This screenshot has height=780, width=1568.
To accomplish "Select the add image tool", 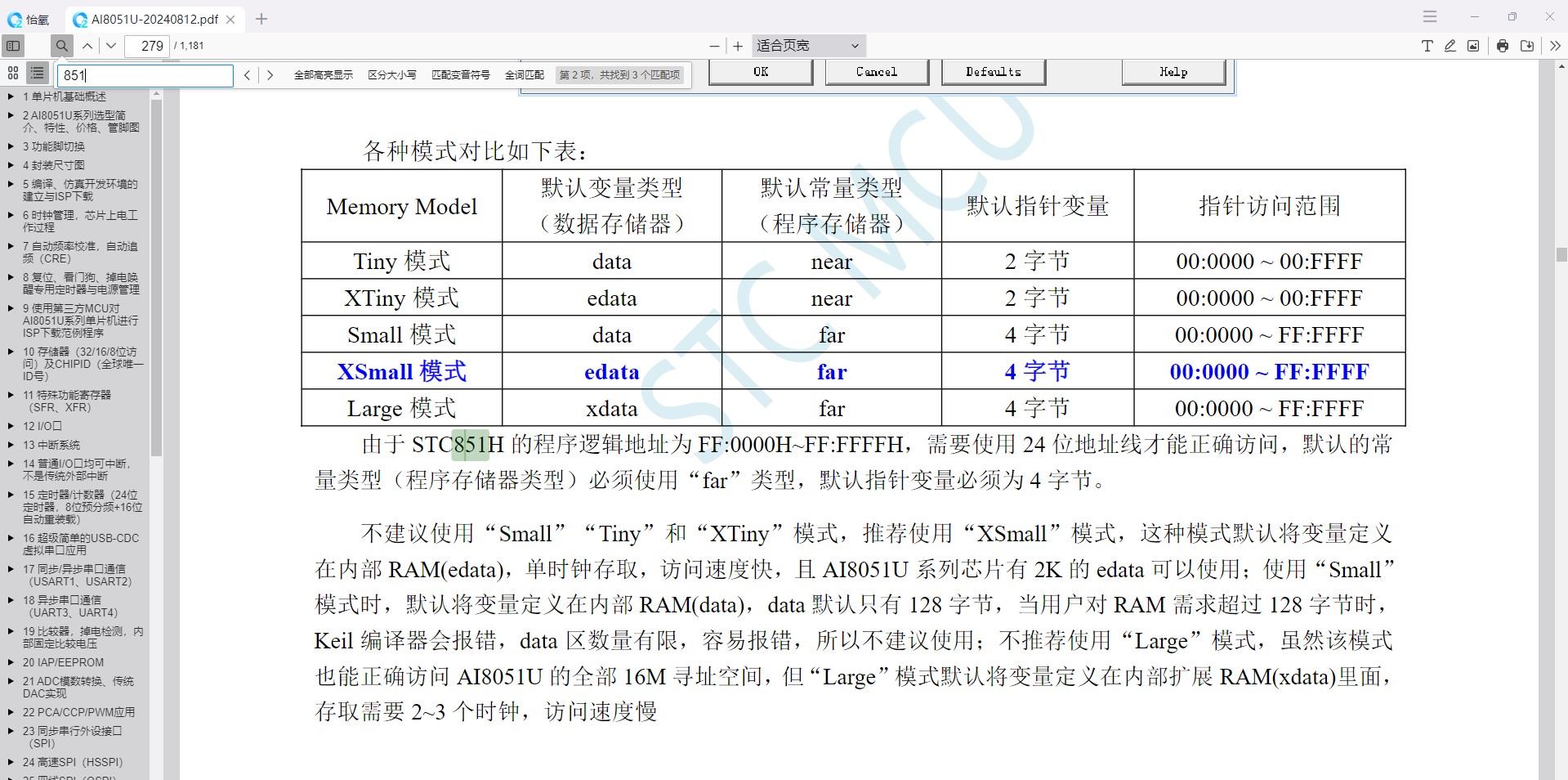I will click(x=1472, y=46).
